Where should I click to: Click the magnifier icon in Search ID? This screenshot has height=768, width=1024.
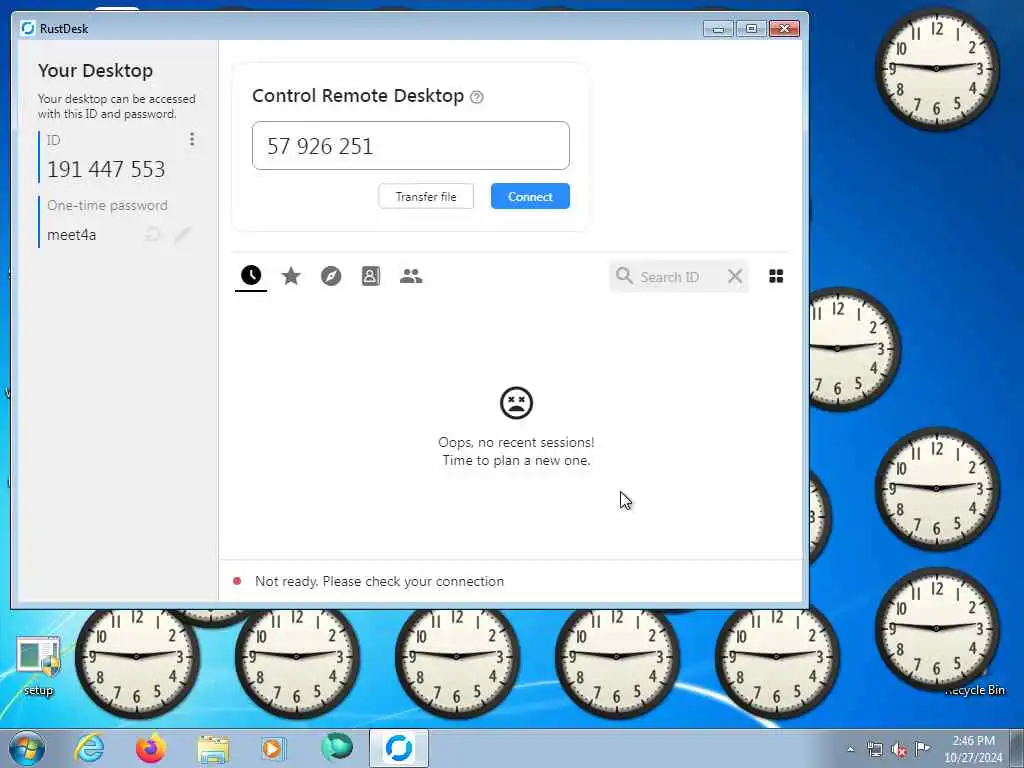[624, 276]
